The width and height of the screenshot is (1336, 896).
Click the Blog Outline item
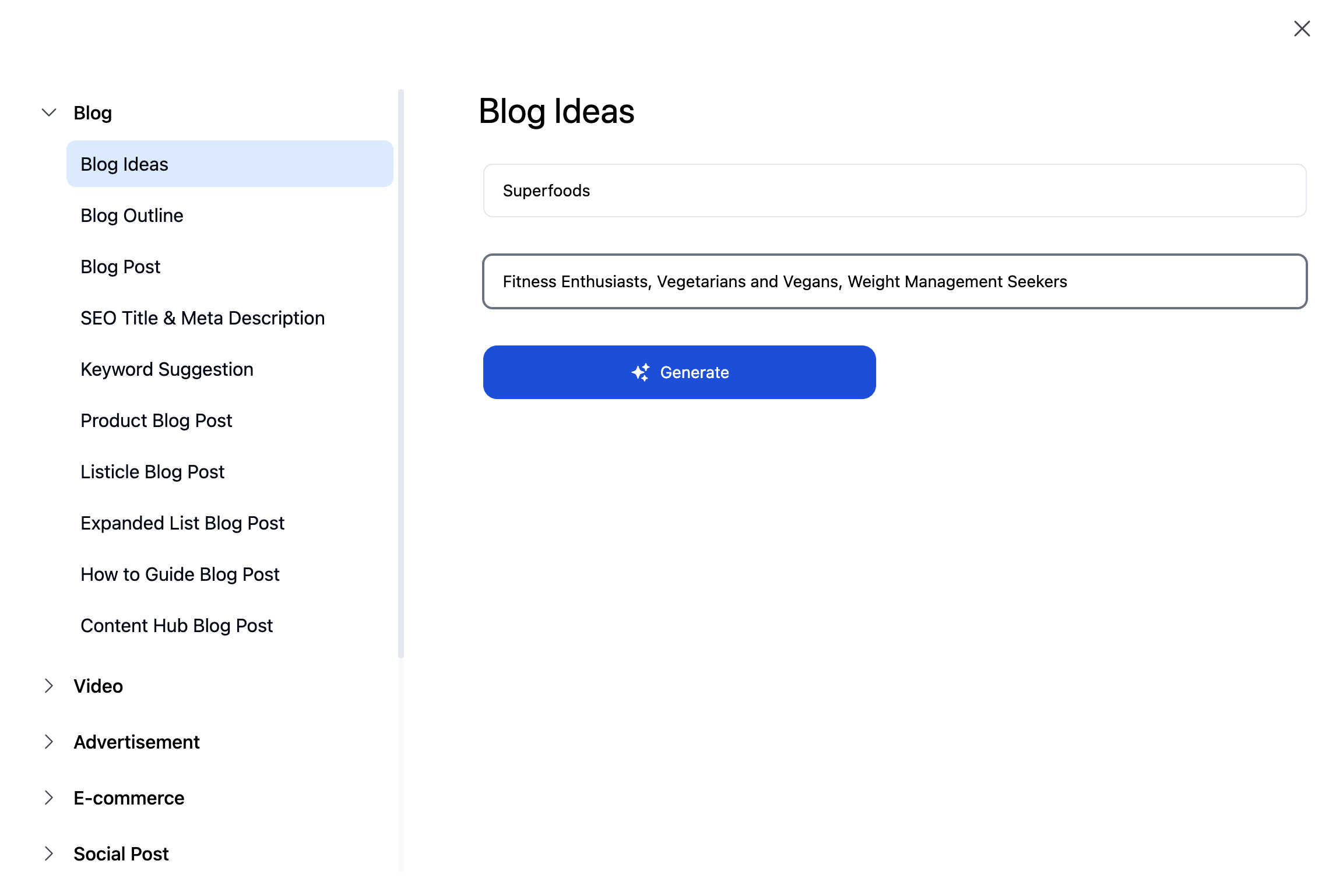click(x=132, y=215)
